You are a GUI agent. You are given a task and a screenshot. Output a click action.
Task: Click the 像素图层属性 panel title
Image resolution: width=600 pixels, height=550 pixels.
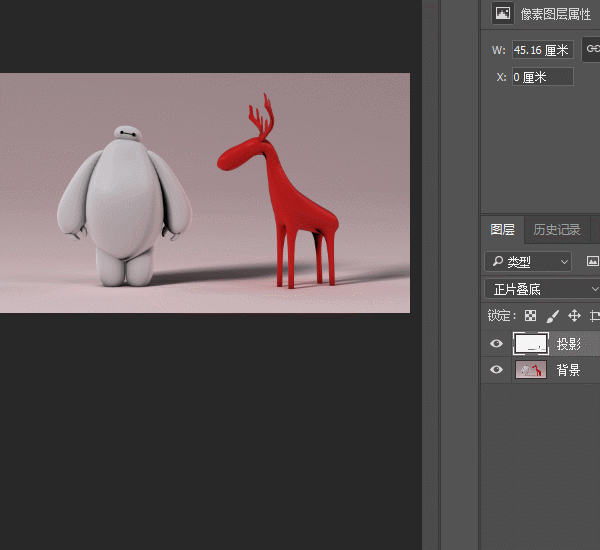click(556, 14)
